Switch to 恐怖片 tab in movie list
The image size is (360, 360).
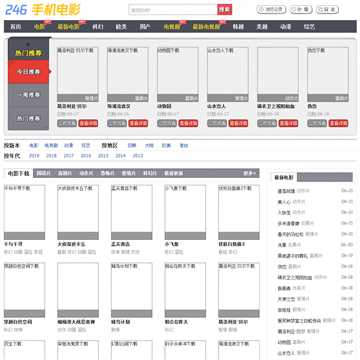pos(107,173)
